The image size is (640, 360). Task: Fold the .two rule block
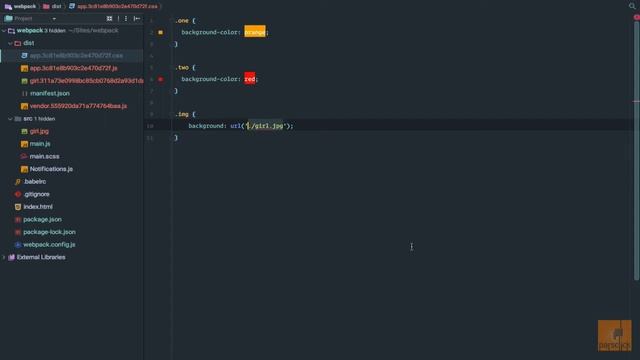(x=171, y=67)
